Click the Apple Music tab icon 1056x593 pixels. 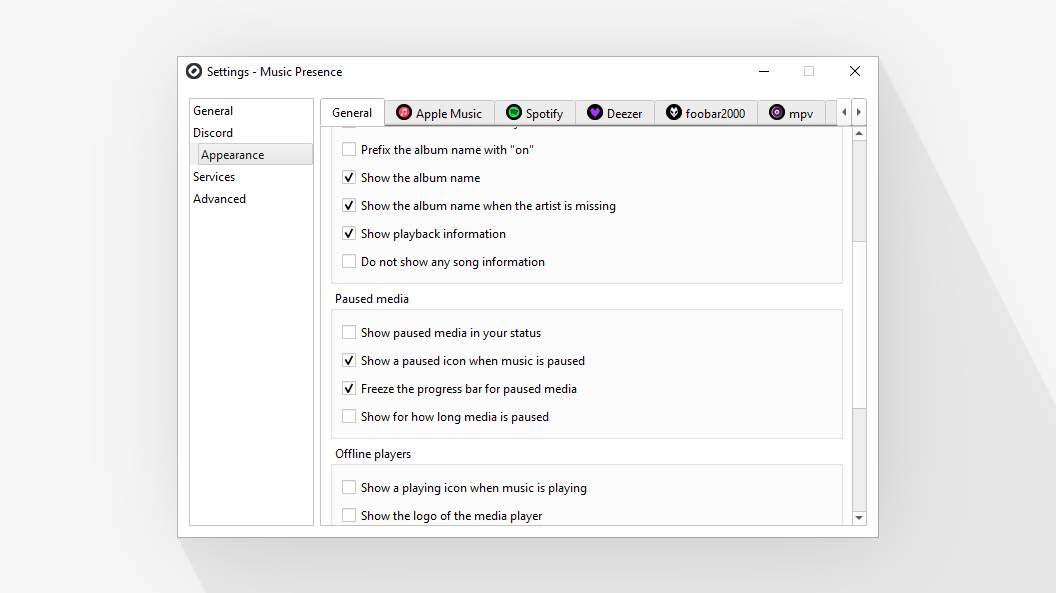coord(404,113)
